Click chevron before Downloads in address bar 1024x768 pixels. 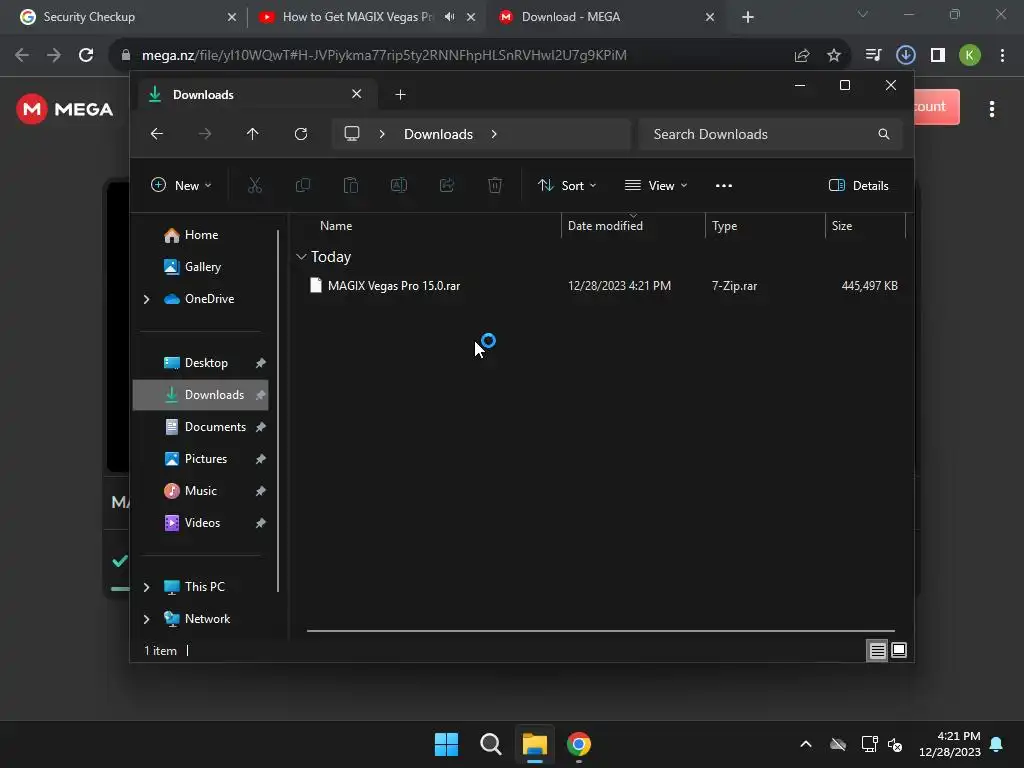[382, 134]
